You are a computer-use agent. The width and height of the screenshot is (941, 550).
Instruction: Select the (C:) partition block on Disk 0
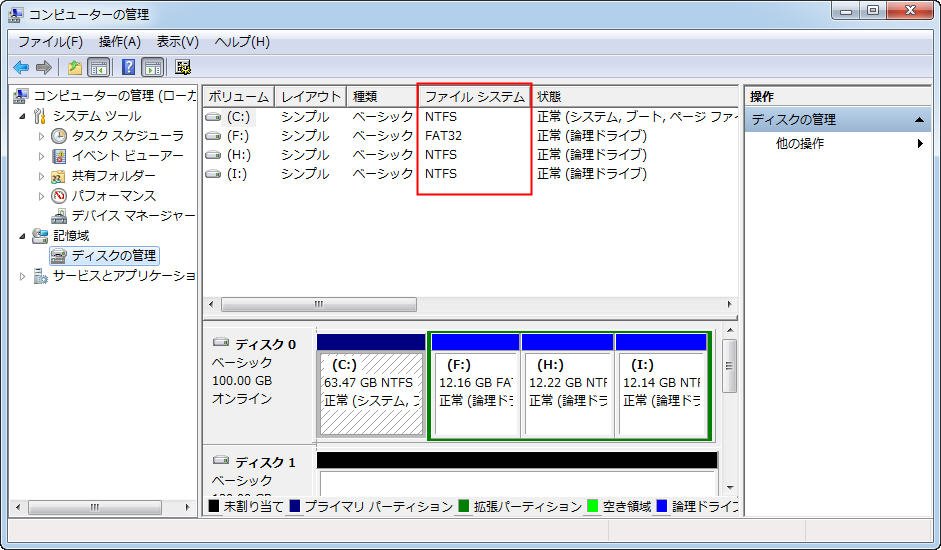coord(371,393)
